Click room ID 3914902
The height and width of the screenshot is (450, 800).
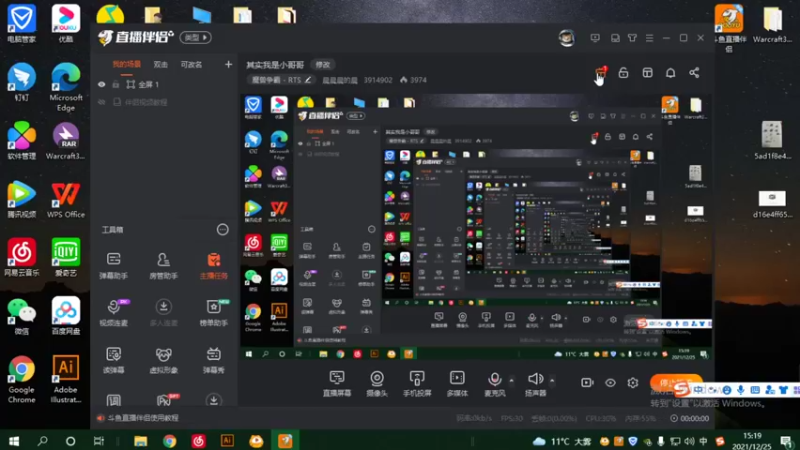pyautogui.click(x=378, y=80)
